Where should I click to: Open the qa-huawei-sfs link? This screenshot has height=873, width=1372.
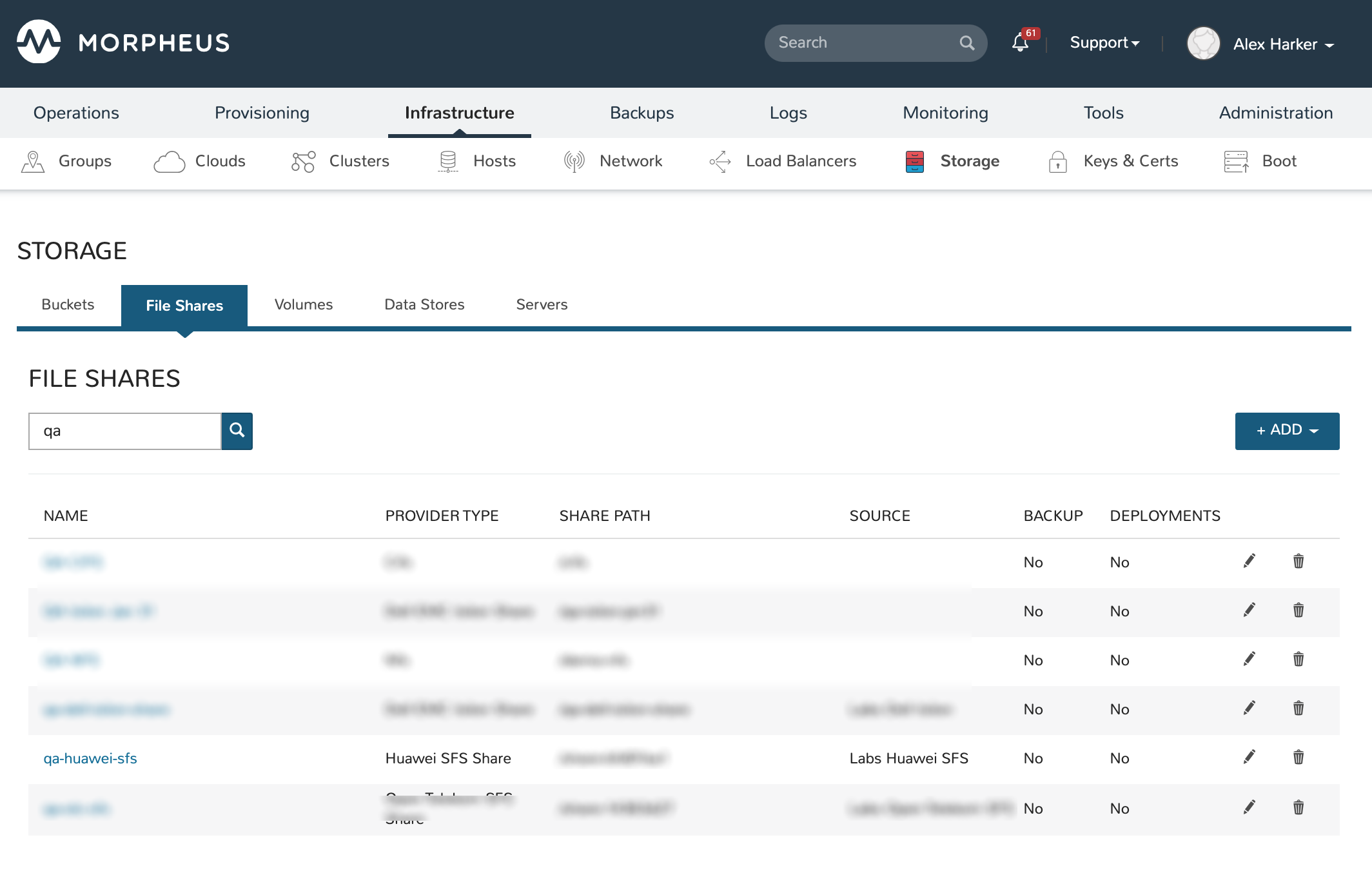click(x=90, y=758)
